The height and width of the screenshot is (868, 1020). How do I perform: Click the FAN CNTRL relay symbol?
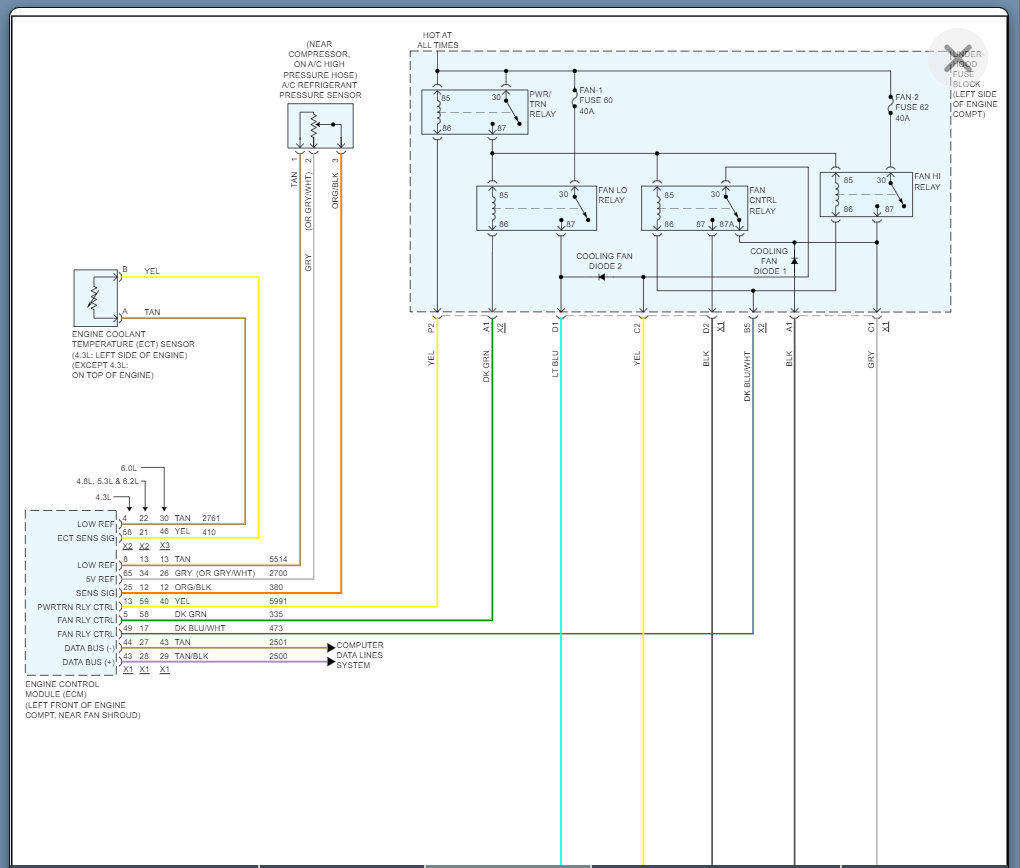692,208
